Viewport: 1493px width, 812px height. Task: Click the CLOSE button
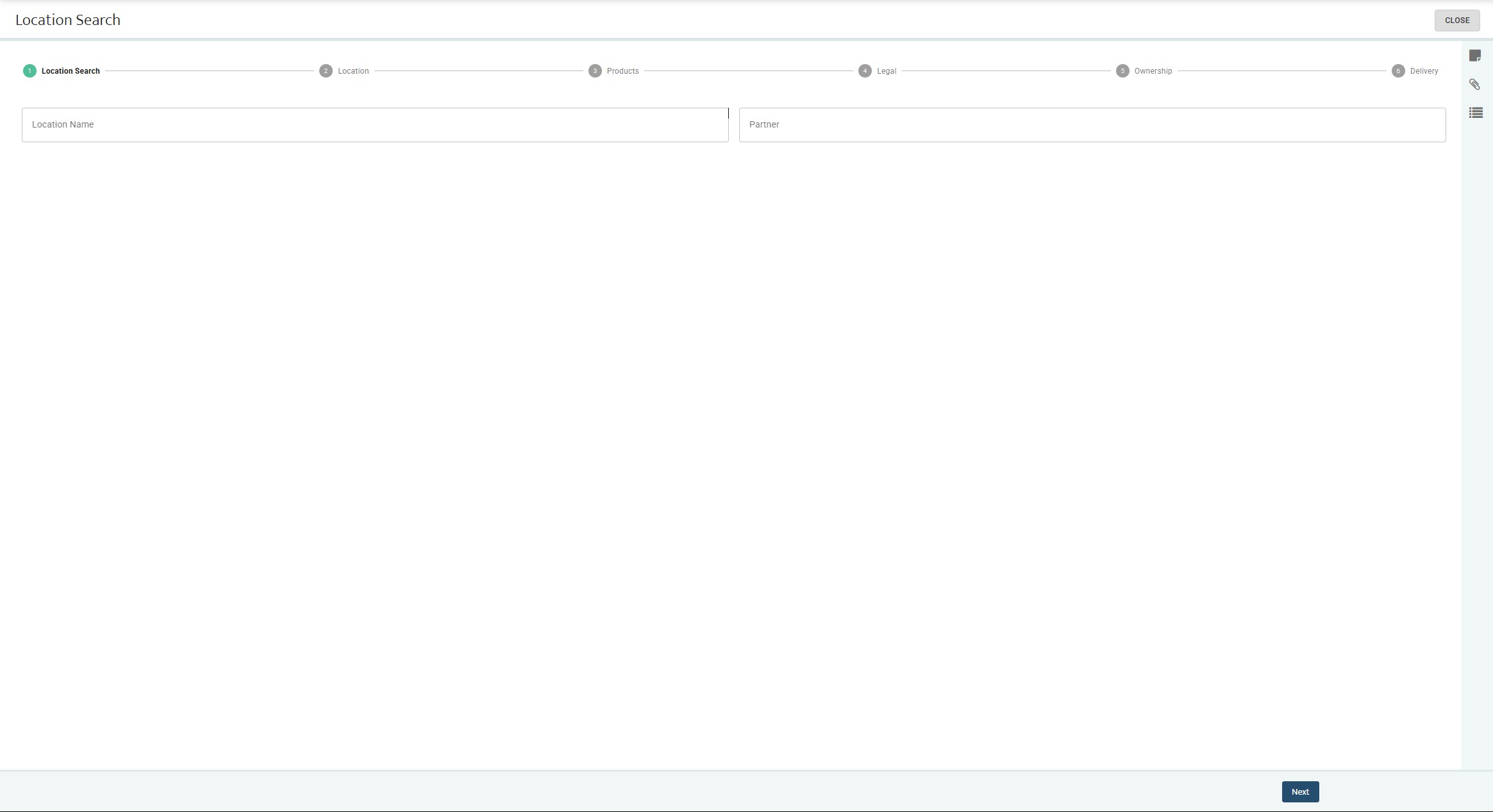pos(1456,21)
